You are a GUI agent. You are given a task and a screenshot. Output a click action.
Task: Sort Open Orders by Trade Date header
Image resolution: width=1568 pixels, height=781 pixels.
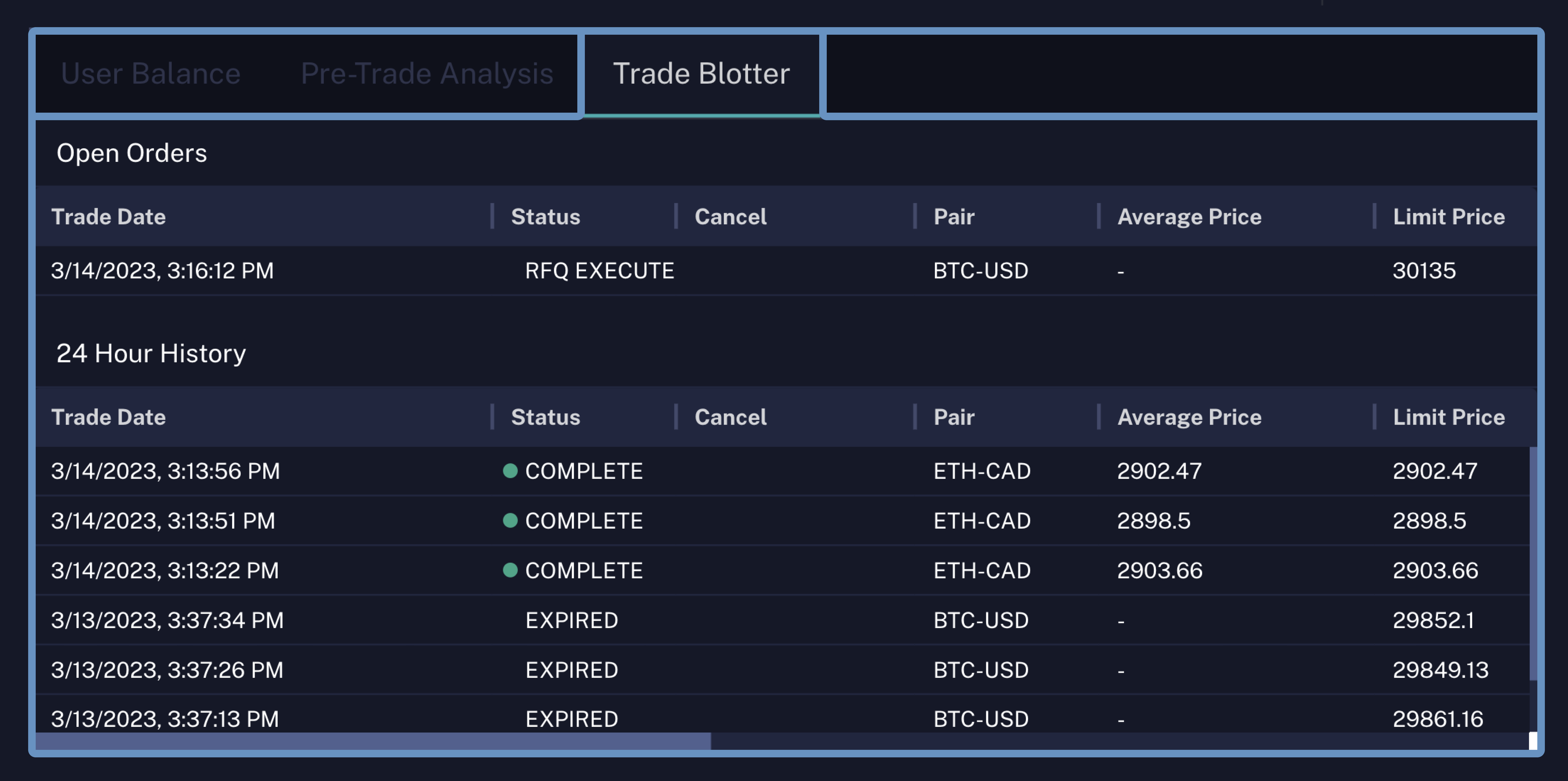click(x=108, y=217)
